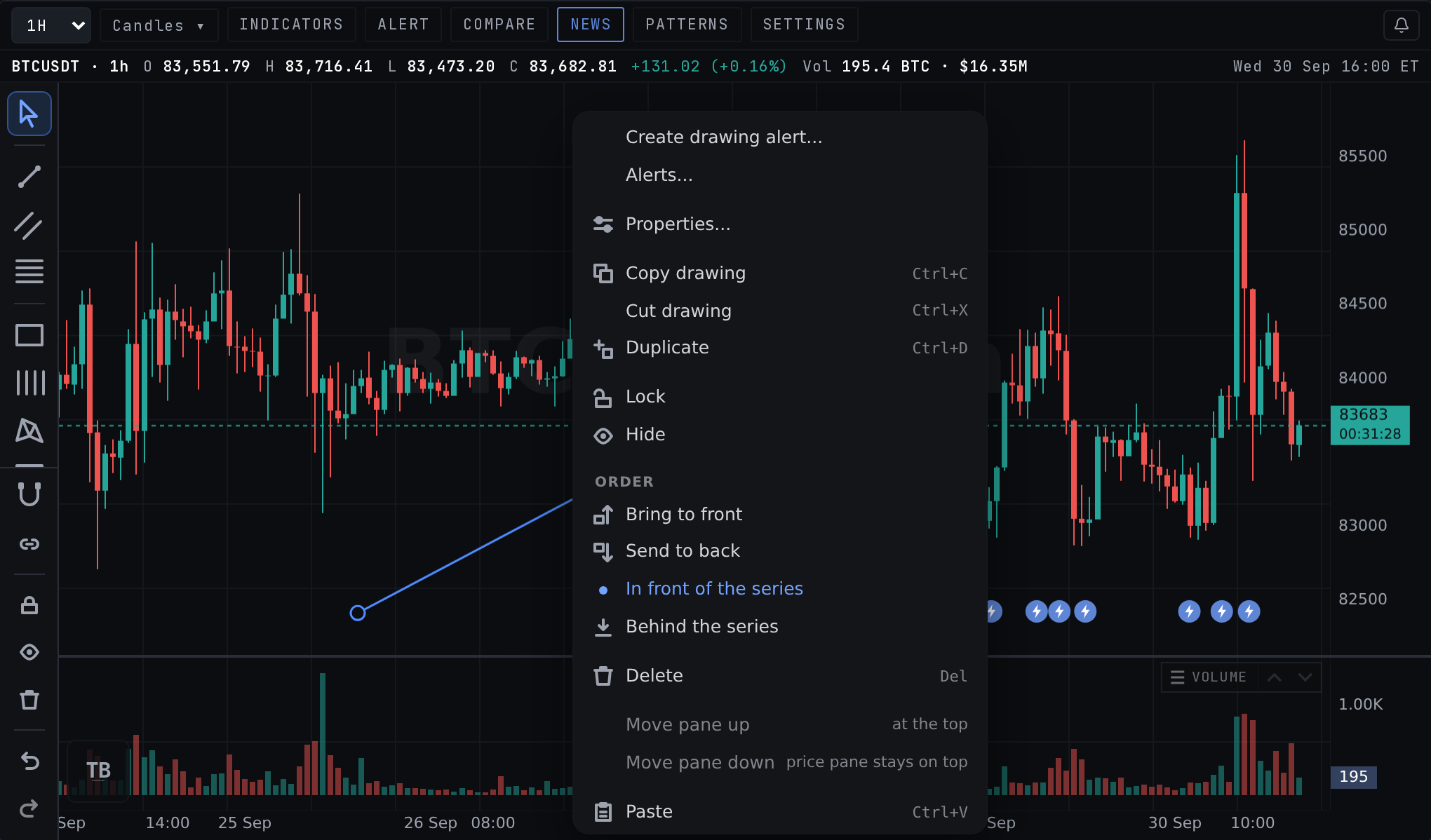Toggle the sidebar eye visibility icon
This screenshot has width=1431, height=840.
[x=29, y=652]
